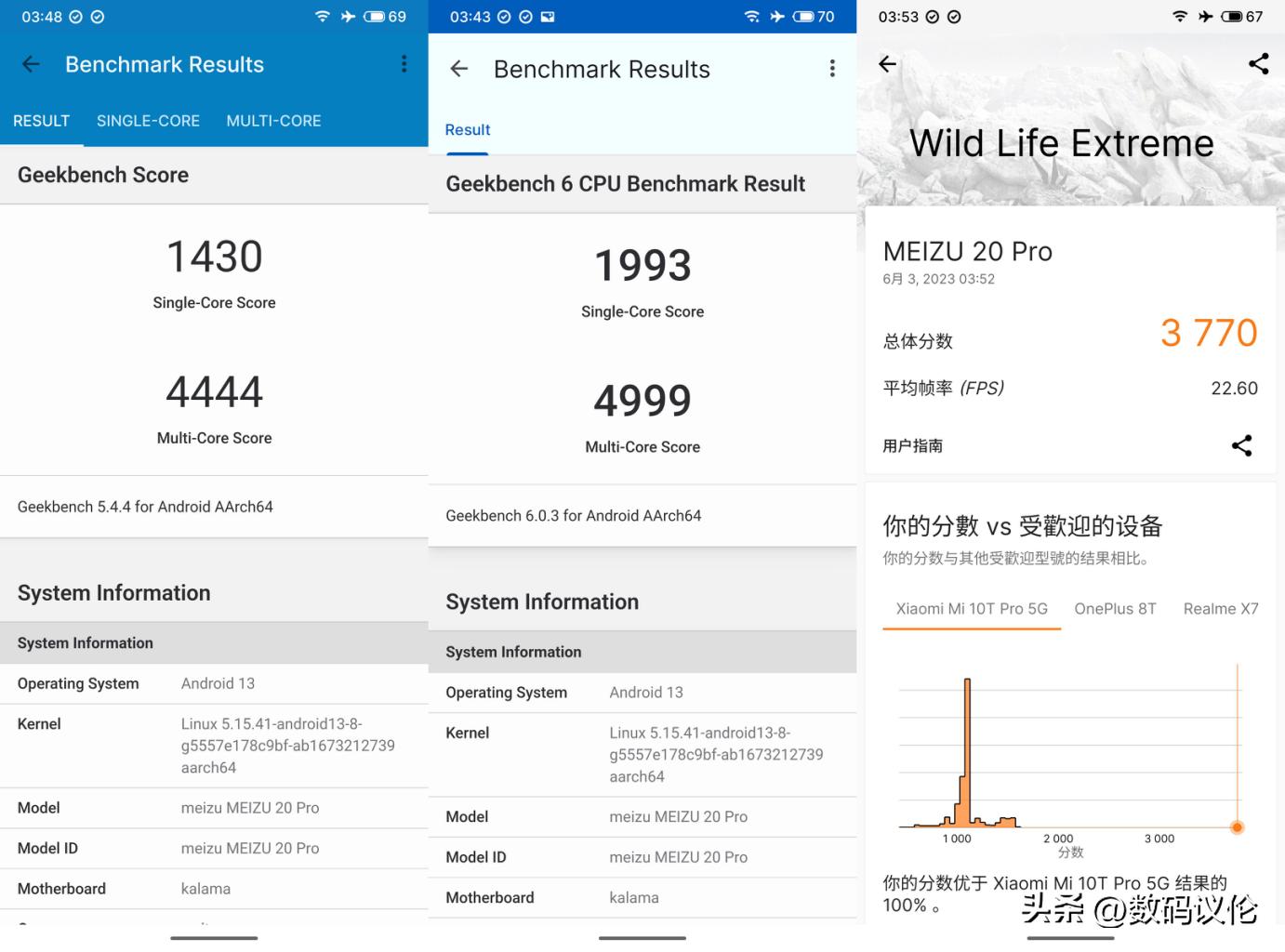
Task: Tap the 'Android 13' value in Geekbench 6
Action: (646, 693)
